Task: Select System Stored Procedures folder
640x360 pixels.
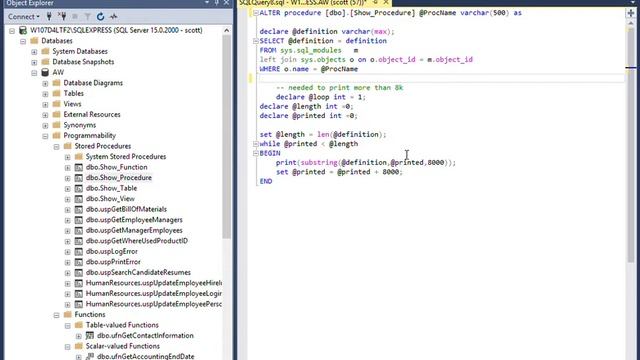Action: (x=126, y=156)
